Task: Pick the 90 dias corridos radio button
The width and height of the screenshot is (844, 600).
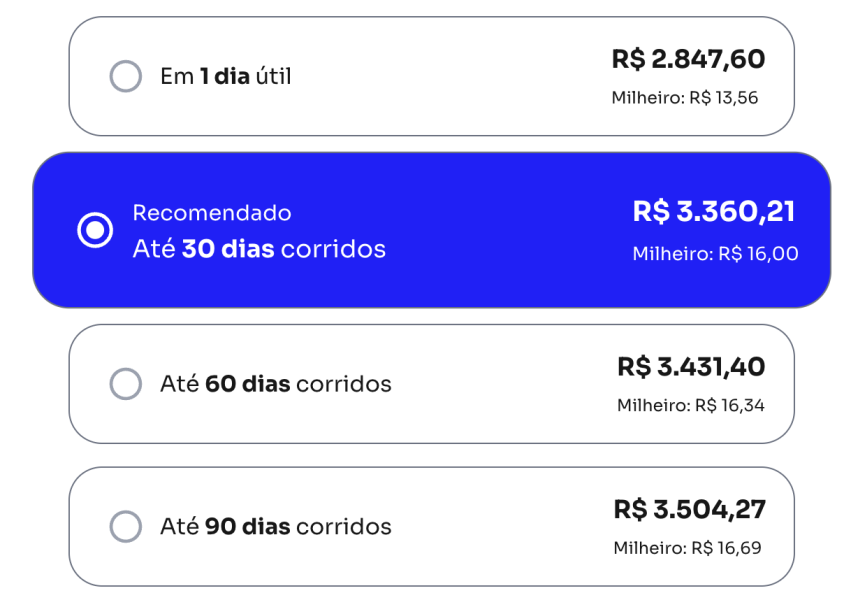Action: pyautogui.click(x=125, y=526)
